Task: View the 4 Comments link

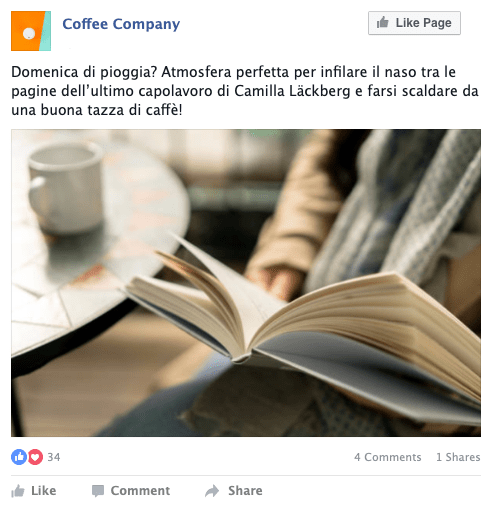Action: [x=388, y=457]
